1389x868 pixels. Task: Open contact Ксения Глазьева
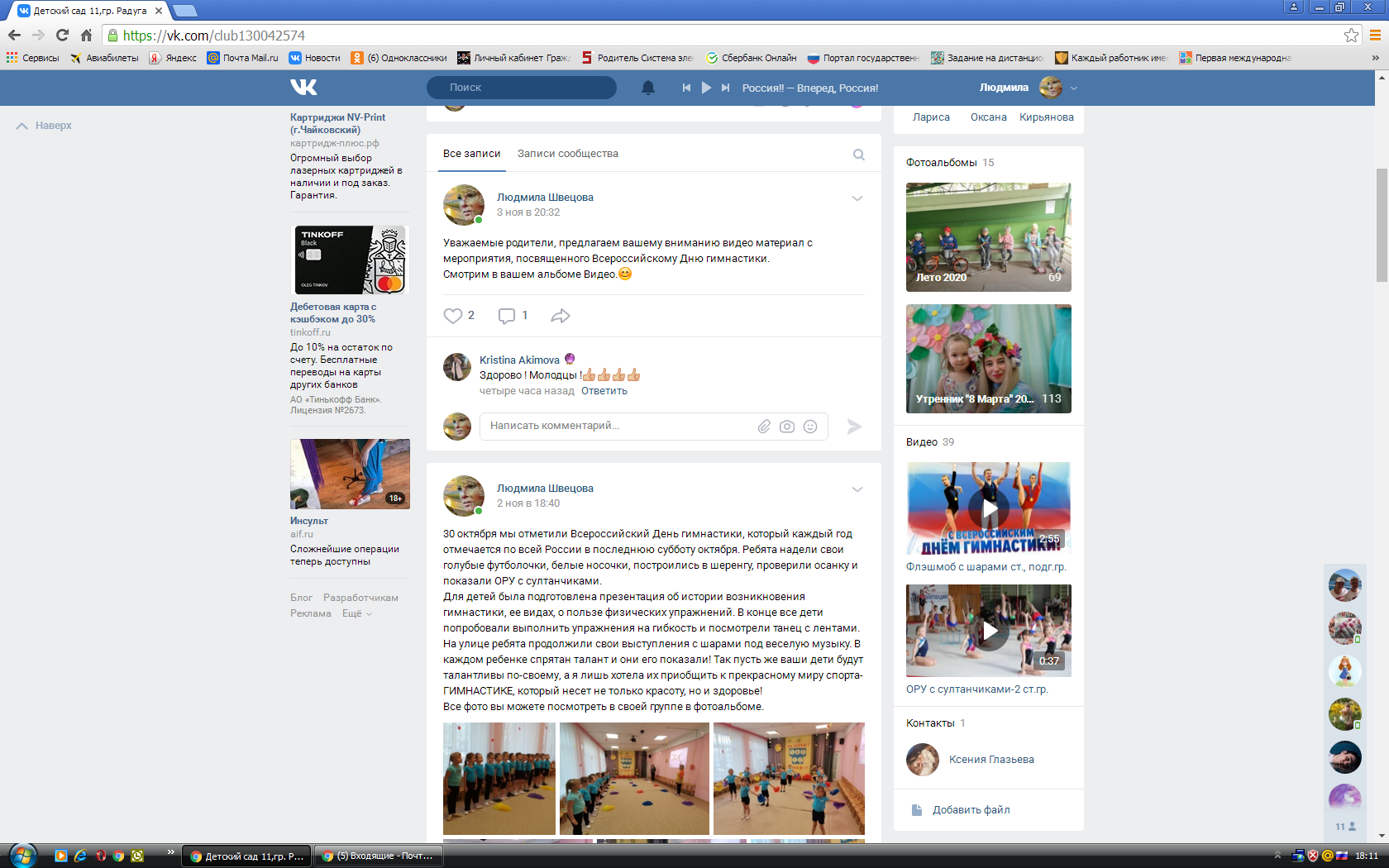click(991, 760)
